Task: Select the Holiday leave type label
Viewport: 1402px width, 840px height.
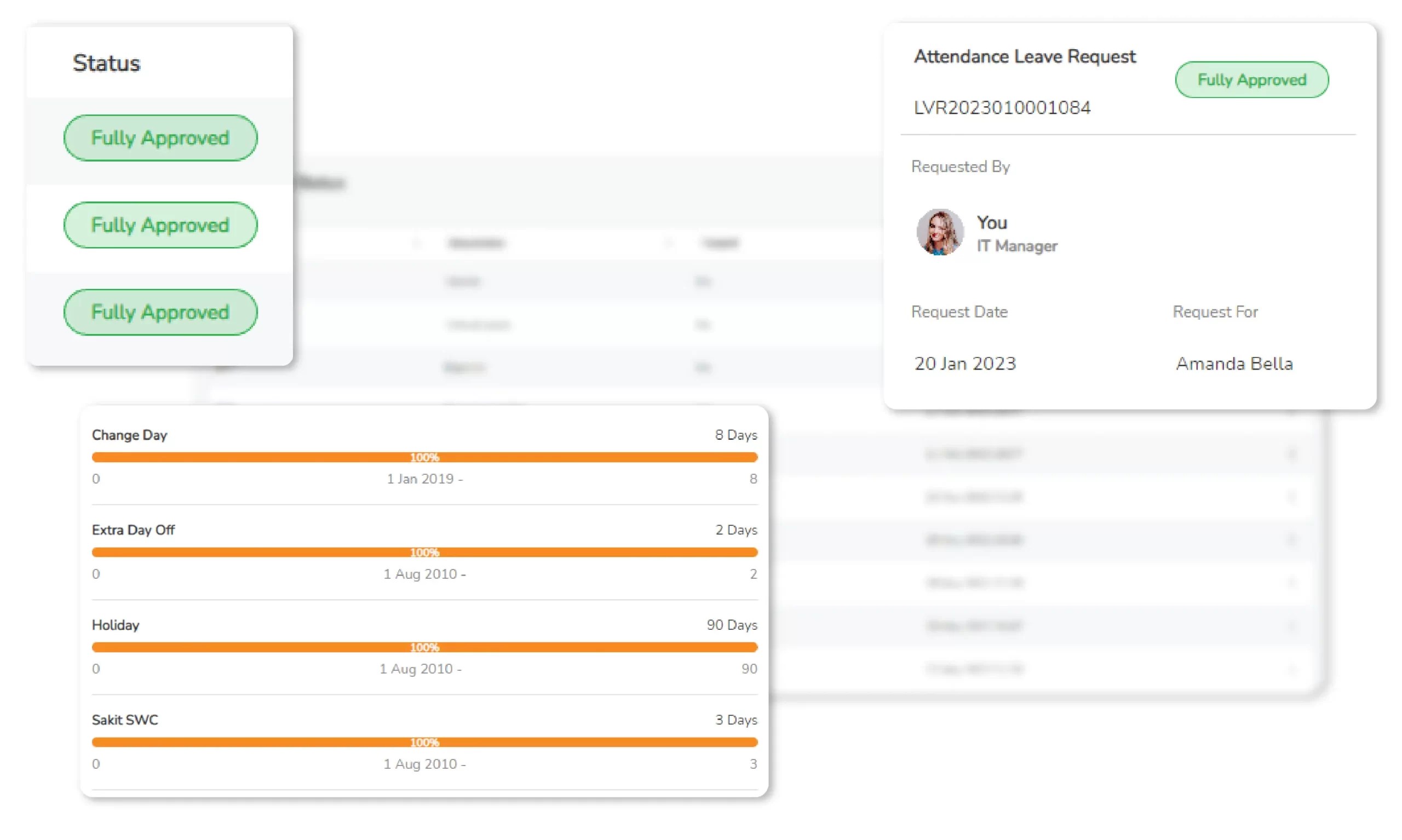Action: pos(116,625)
